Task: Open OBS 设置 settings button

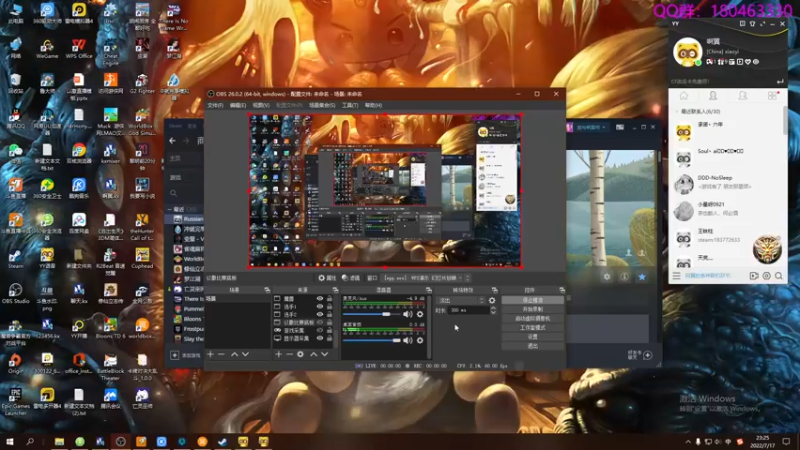Action: [x=533, y=337]
